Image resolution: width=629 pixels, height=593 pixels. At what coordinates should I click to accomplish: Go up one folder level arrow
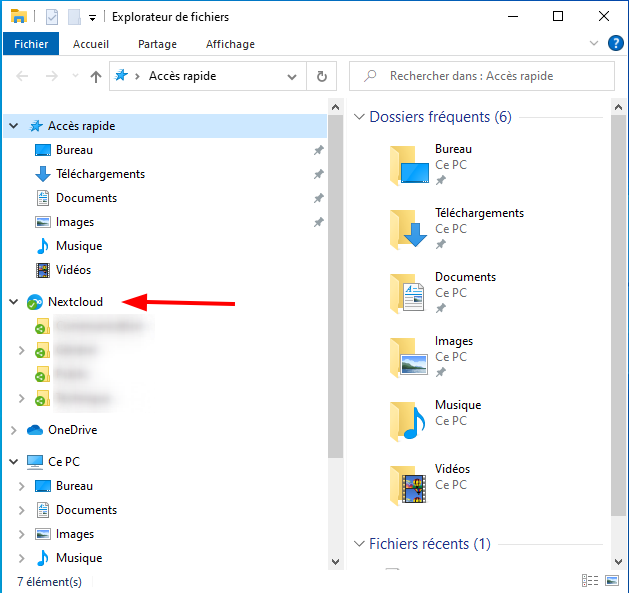click(96, 76)
